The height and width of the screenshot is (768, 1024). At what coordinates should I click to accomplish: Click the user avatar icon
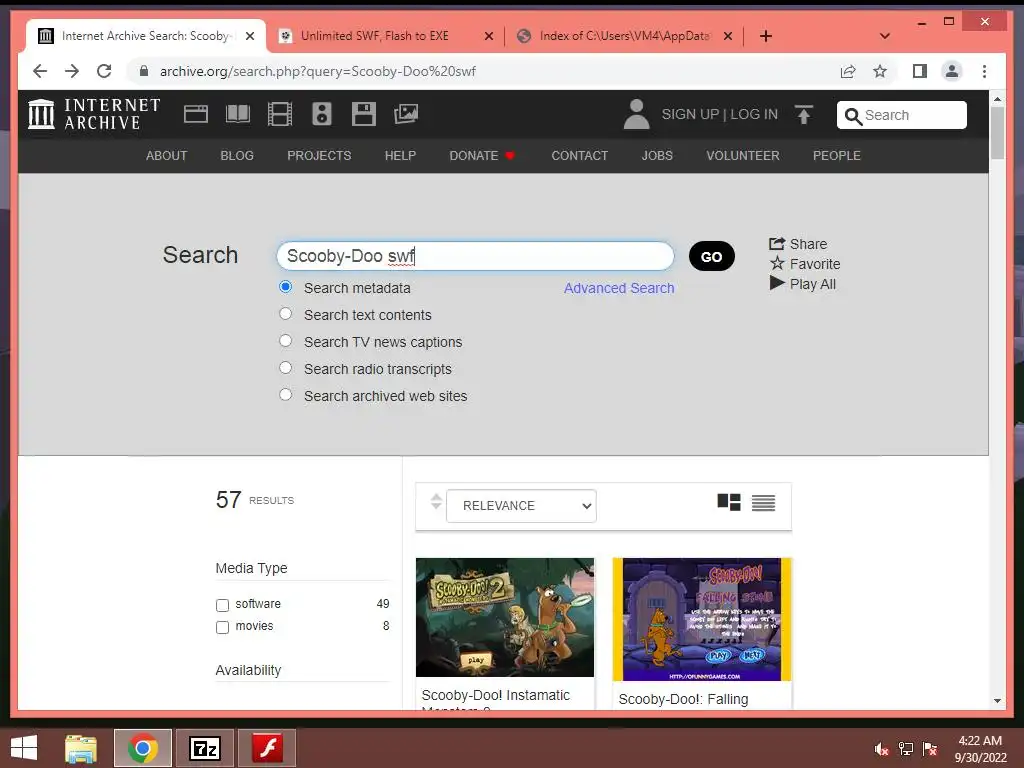coord(636,114)
